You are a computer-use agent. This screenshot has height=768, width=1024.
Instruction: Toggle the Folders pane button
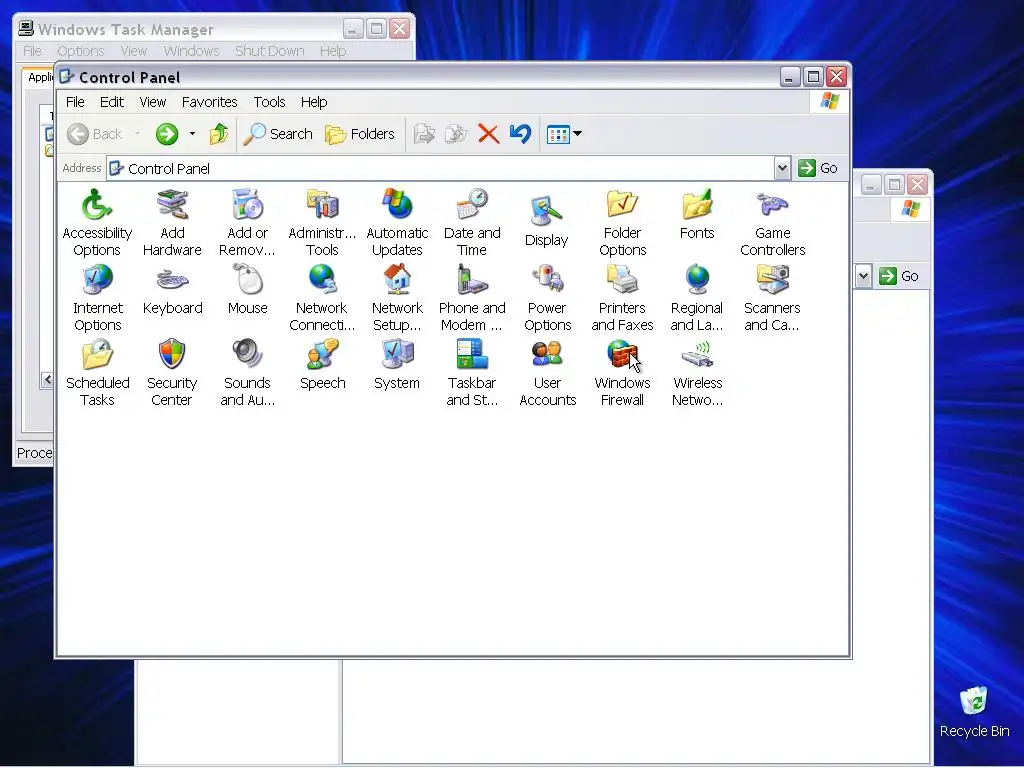pyautogui.click(x=360, y=134)
